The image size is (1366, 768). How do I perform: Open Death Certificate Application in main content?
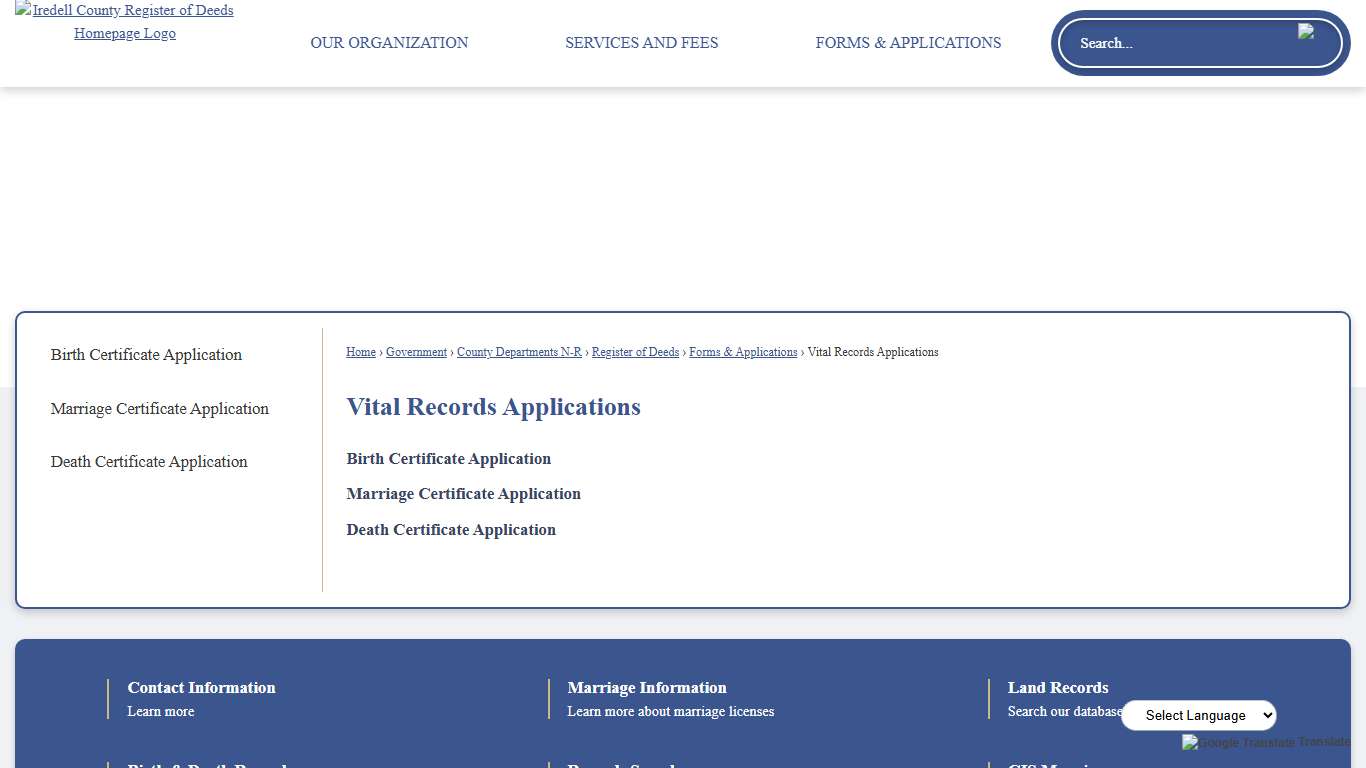[x=451, y=530]
